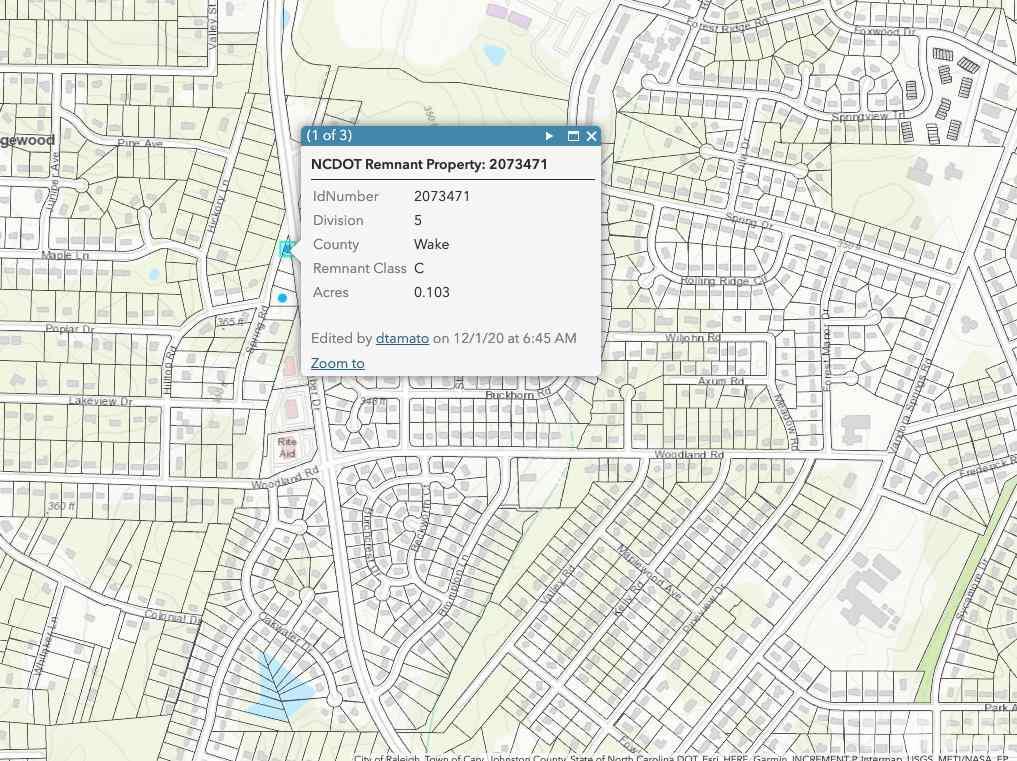
Task: Select the popup title NCDOT Remnant Property: 2073471
Action: pos(429,164)
